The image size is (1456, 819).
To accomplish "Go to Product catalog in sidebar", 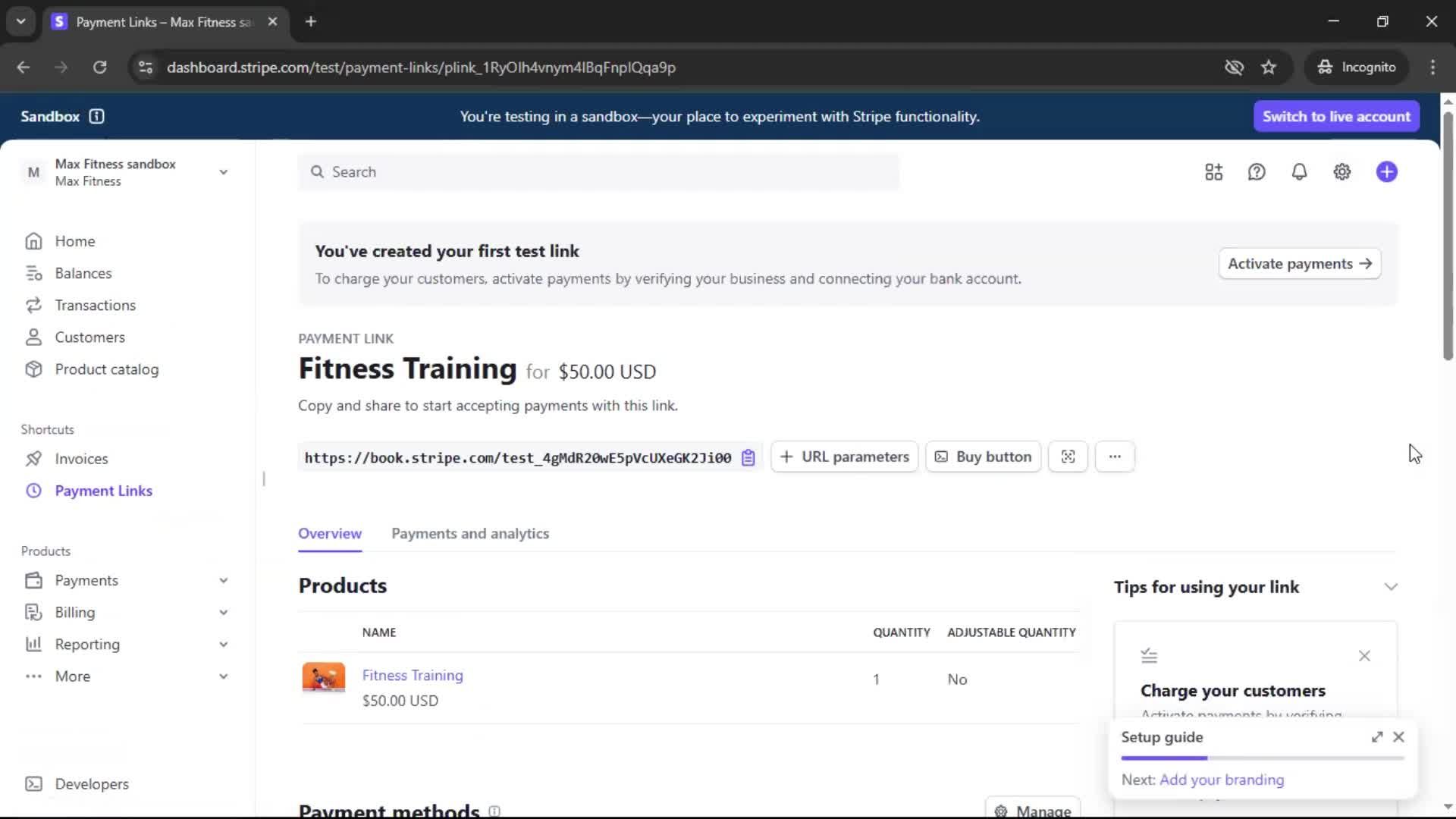I will pyautogui.click(x=106, y=369).
